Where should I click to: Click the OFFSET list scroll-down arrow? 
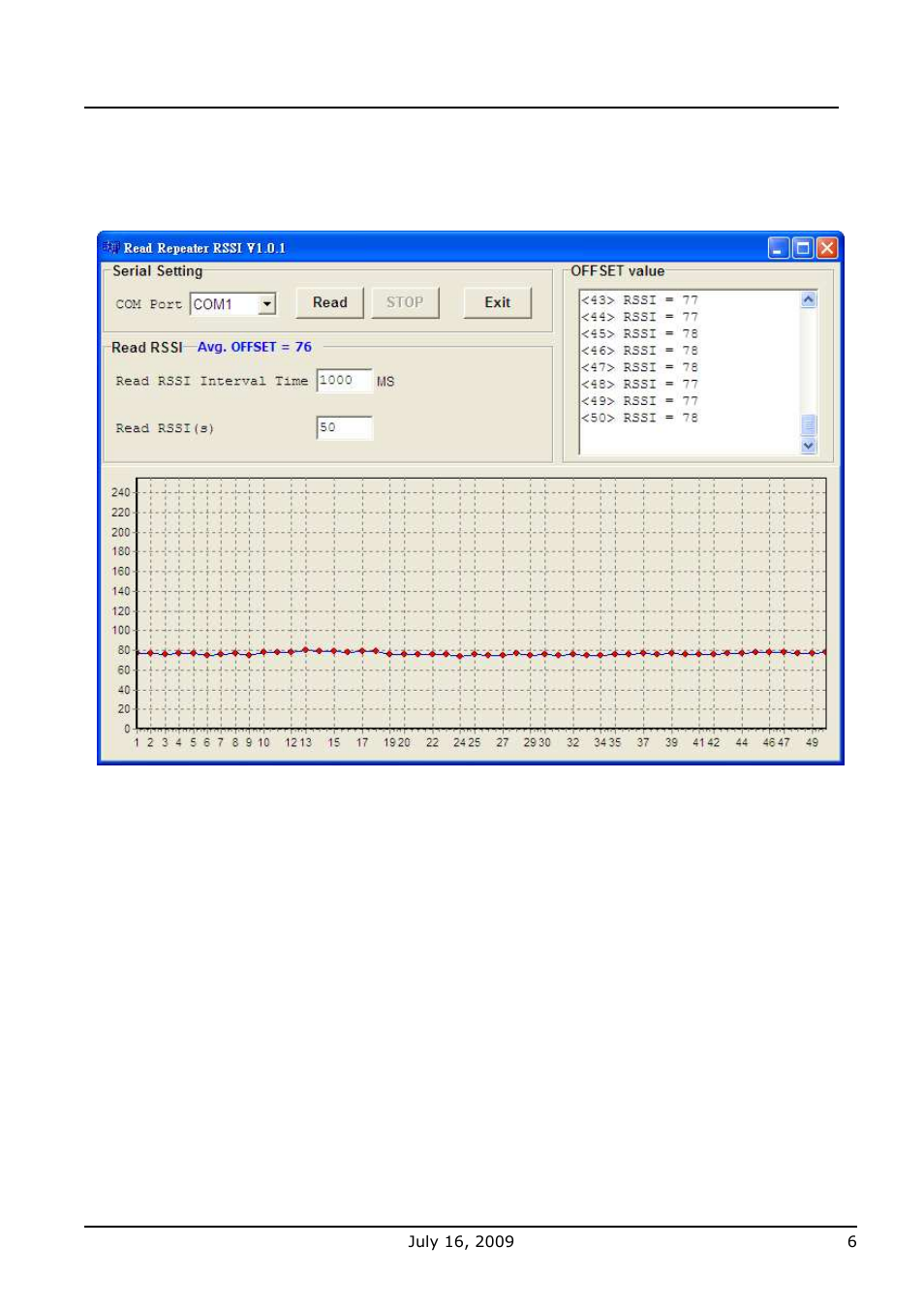click(x=809, y=446)
